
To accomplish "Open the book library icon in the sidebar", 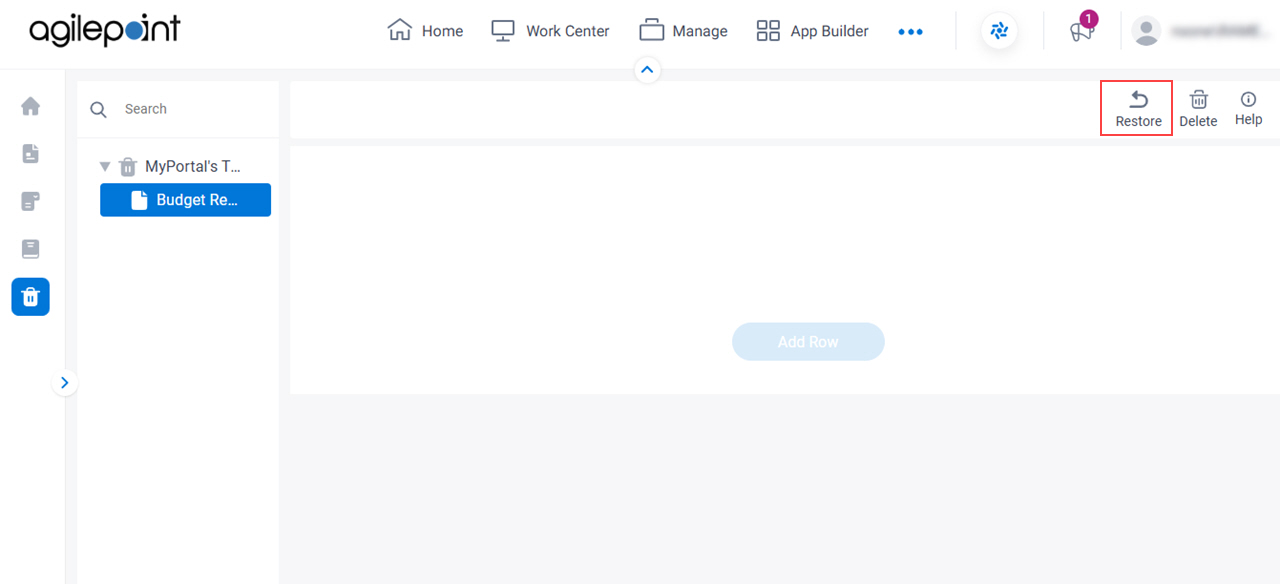I will pyautogui.click(x=31, y=249).
